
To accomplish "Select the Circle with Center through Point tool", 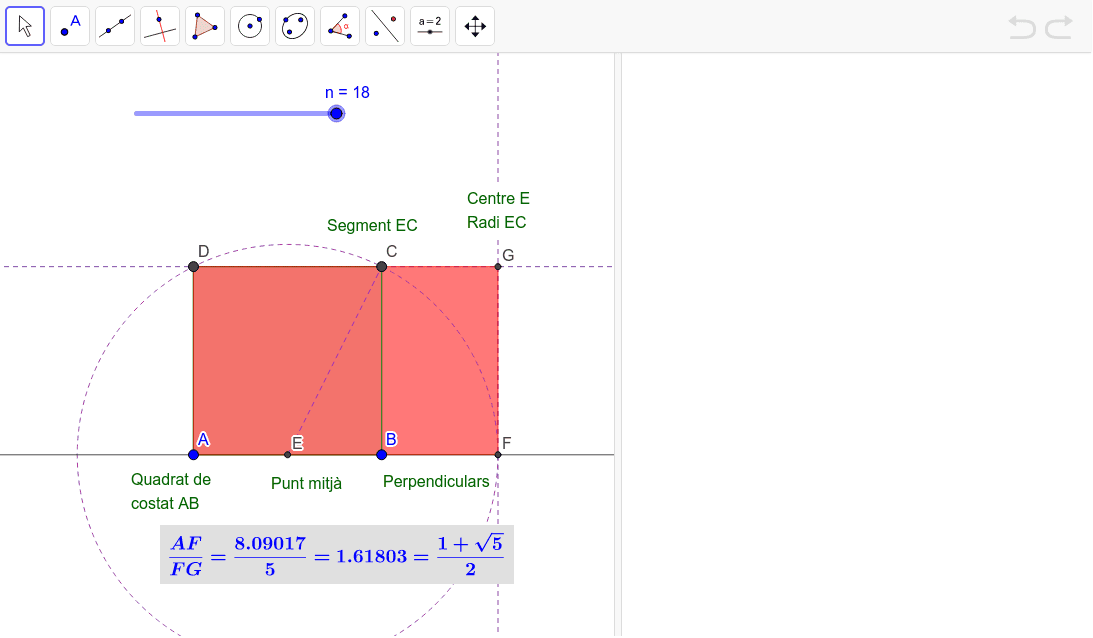I will 250,26.
